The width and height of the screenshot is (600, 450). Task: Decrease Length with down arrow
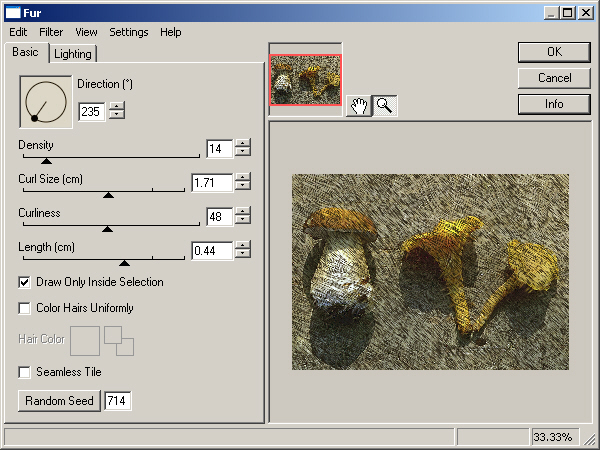point(243,253)
